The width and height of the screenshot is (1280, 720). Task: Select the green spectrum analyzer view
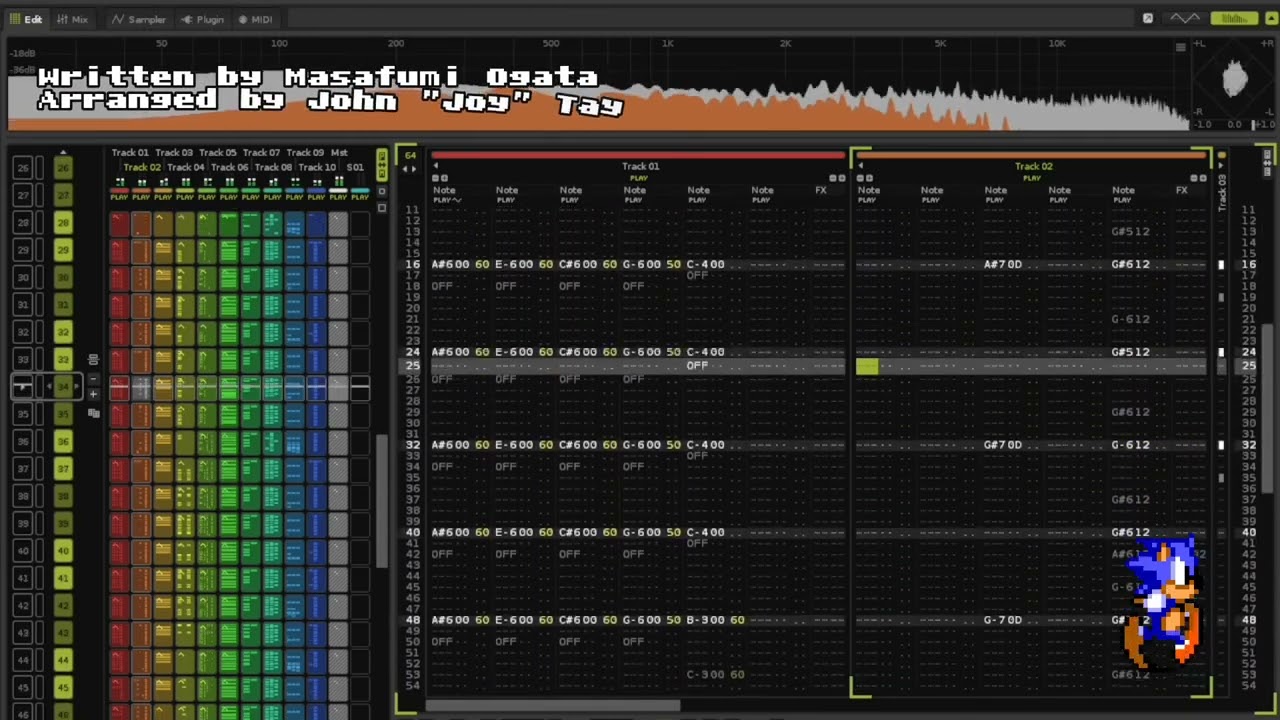coord(1235,18)
